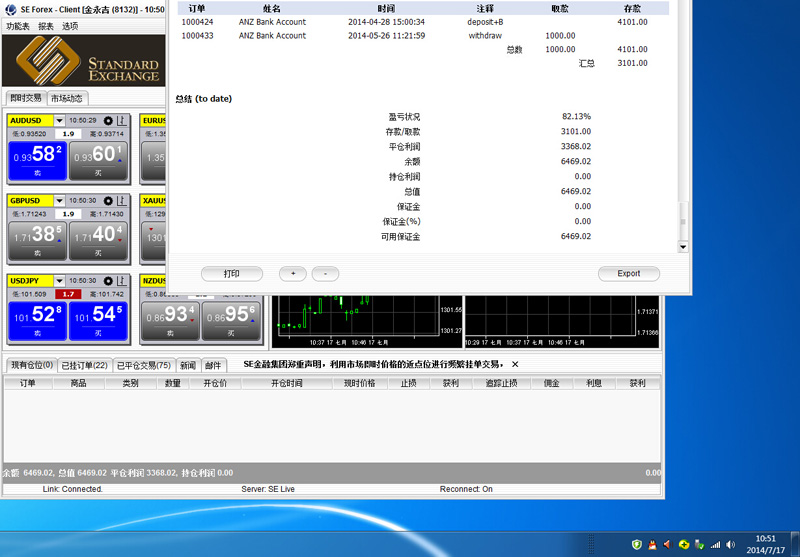Open the 邮件 tab
This screenshot has height=557, width=800.
213,365
